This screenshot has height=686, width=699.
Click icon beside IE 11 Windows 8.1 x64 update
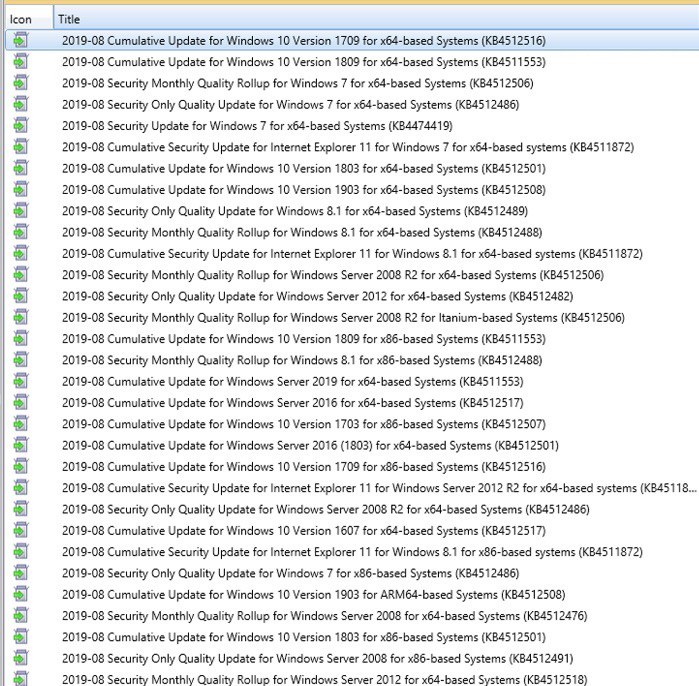coord(21,254)
